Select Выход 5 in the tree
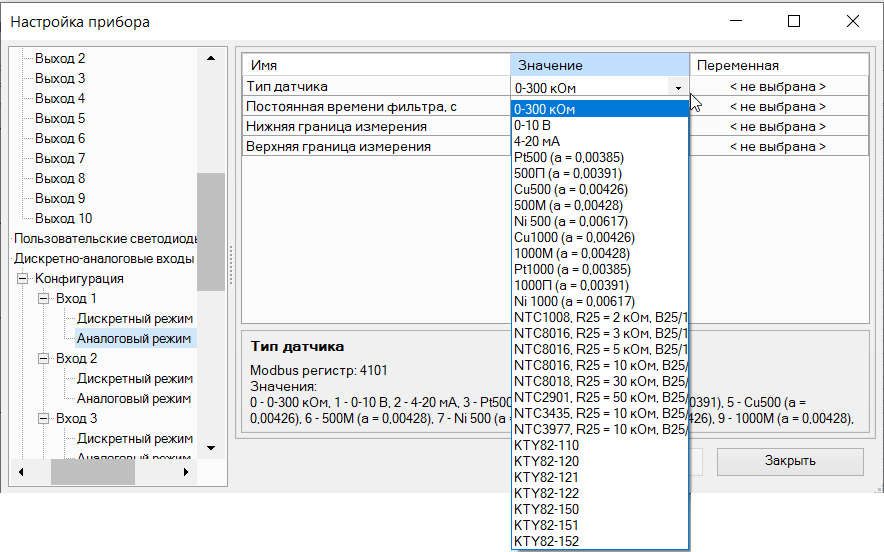This screenshot has height=552, width=884. 60,118
